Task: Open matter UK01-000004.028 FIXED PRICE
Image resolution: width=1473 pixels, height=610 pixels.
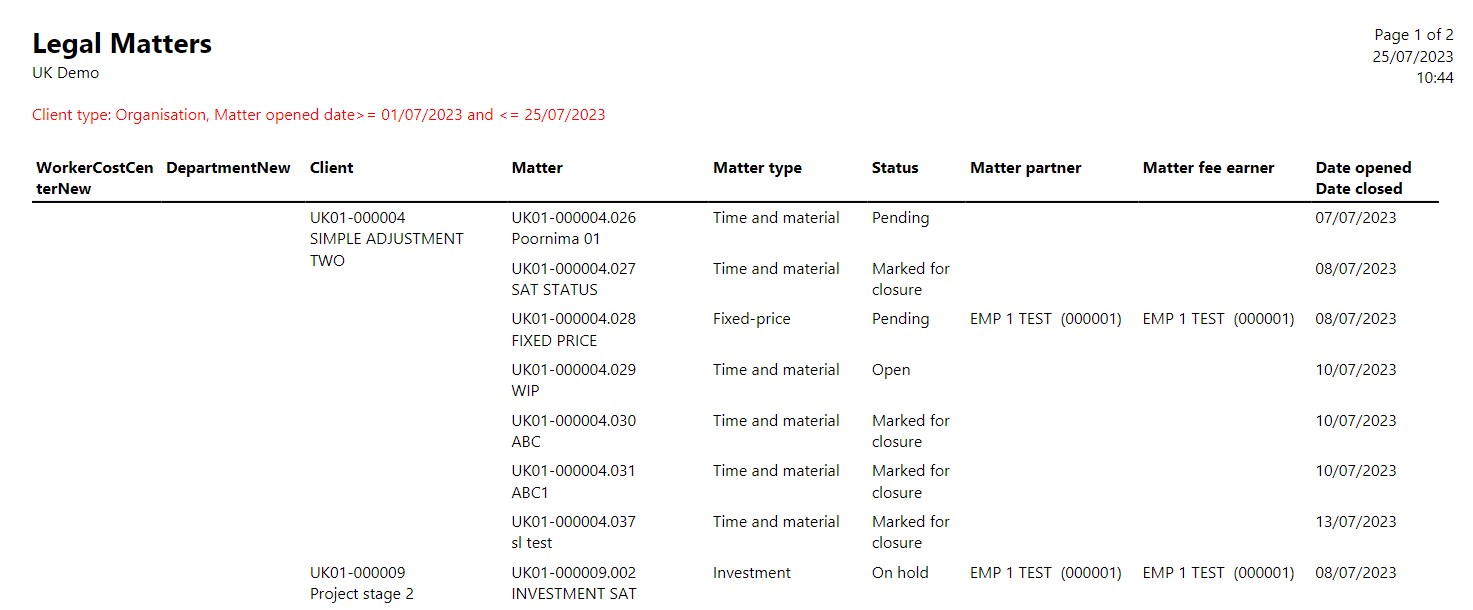Action: tap(574, 330)
